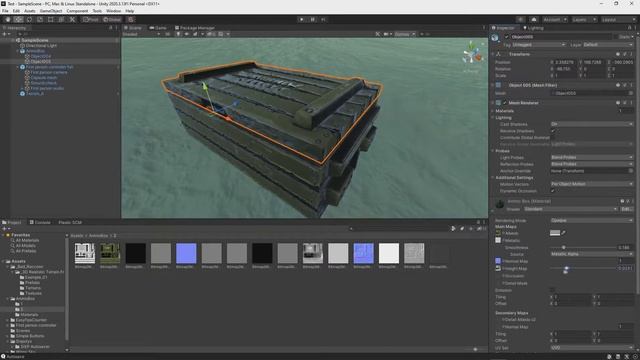Open the Window menu
640x360 pixels.
pyautogui.click(x=113, y=11)
